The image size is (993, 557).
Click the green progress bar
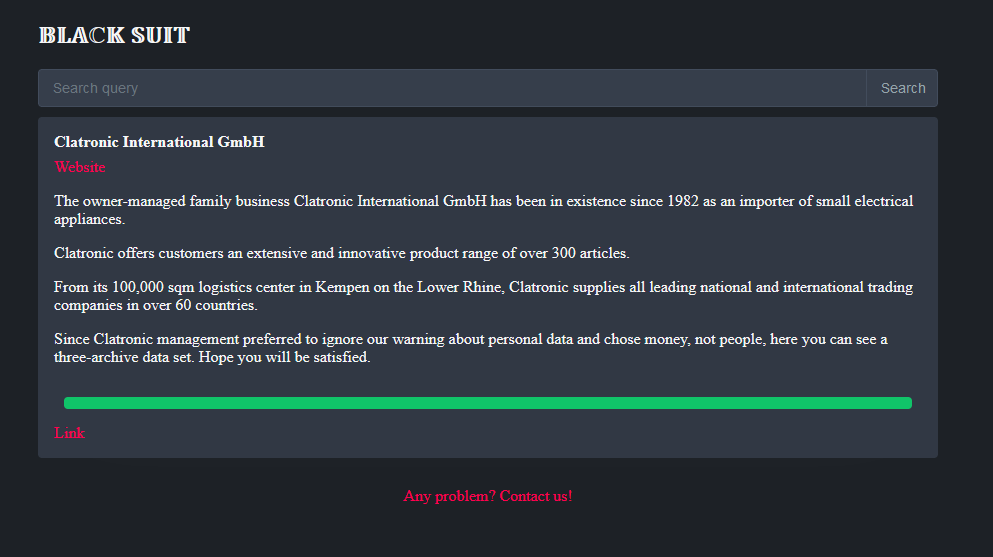[488, 403]
